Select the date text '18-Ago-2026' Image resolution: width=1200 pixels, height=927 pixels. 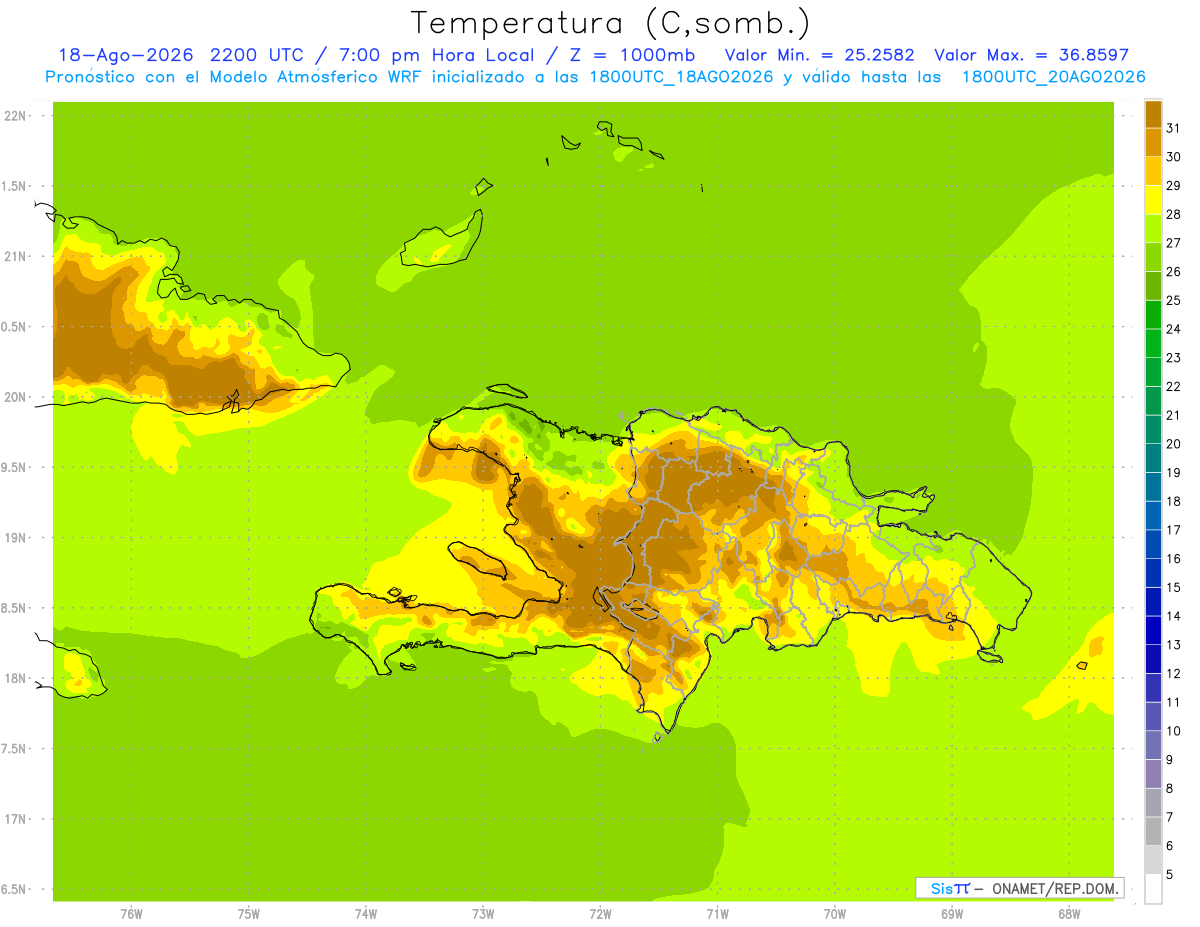click(125, 55)
